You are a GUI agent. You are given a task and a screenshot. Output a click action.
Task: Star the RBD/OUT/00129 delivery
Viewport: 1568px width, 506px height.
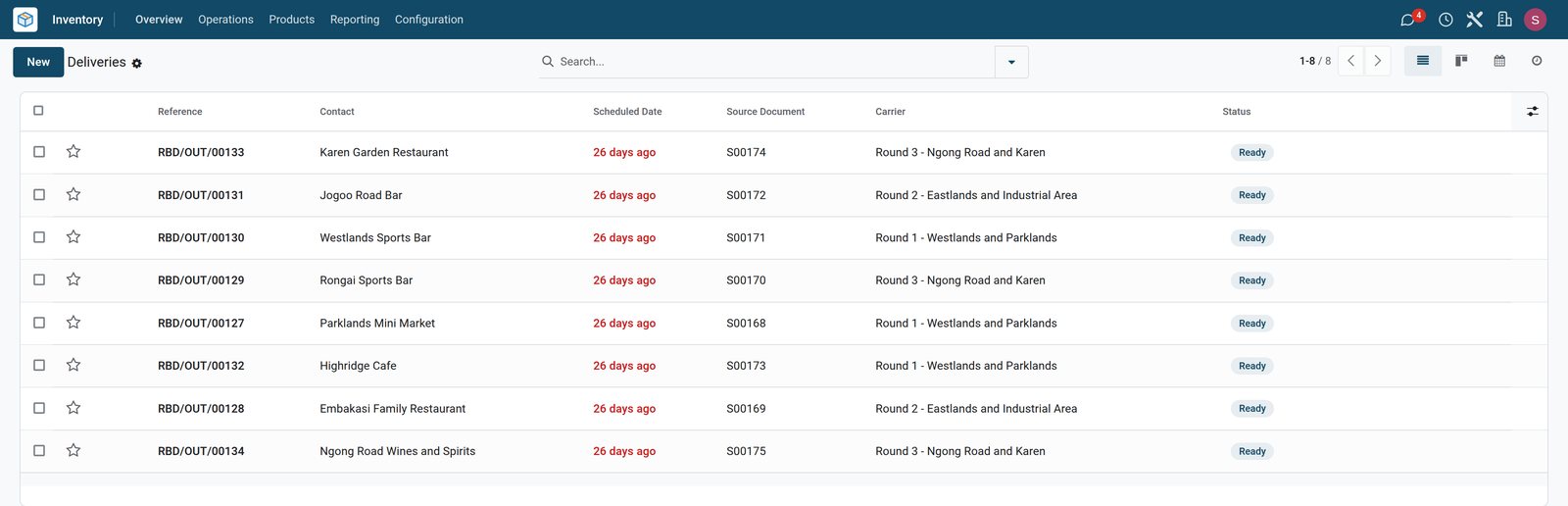tap(73, 279)
